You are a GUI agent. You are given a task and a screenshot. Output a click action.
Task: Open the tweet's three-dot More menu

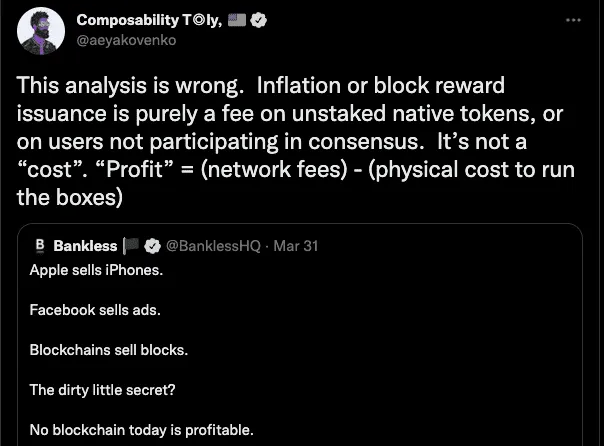click(573, 20)
